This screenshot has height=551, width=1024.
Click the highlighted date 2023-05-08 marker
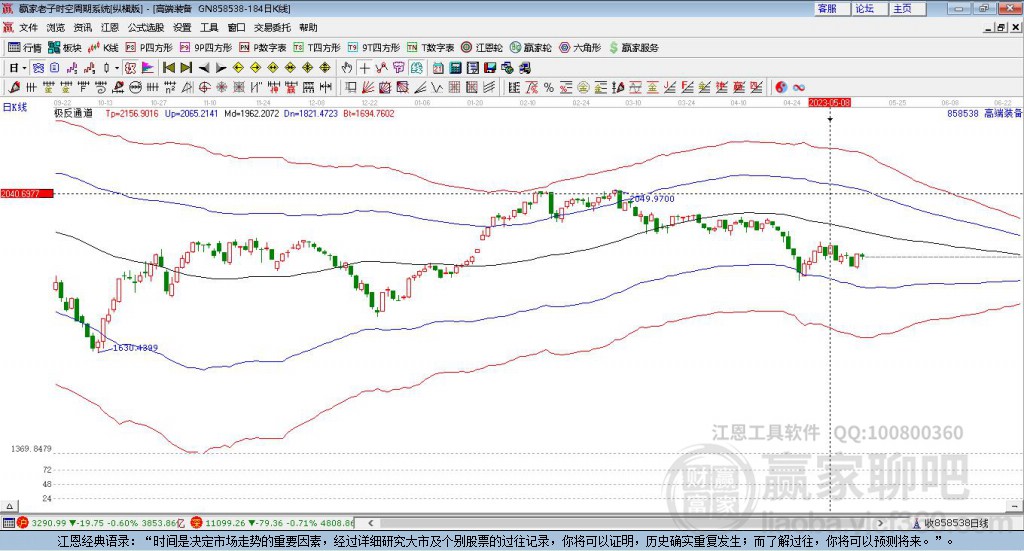point(829,103)
